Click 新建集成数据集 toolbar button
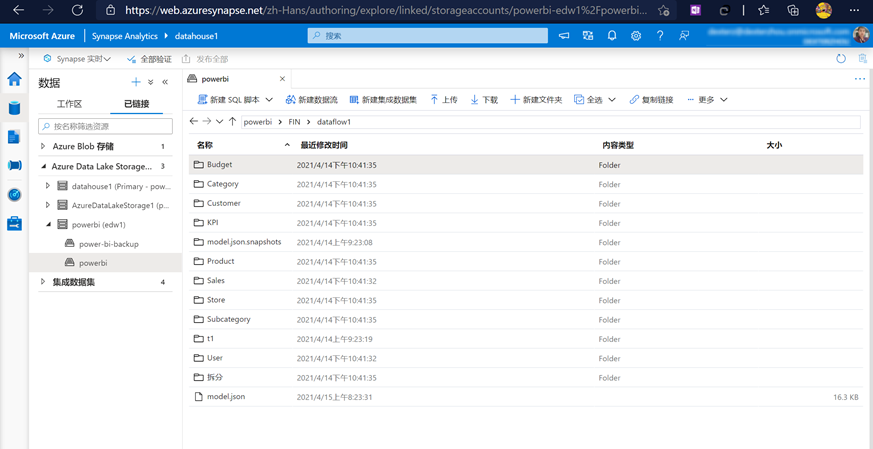This screenshot has width=873, height=449. click(x=383, y=100)
